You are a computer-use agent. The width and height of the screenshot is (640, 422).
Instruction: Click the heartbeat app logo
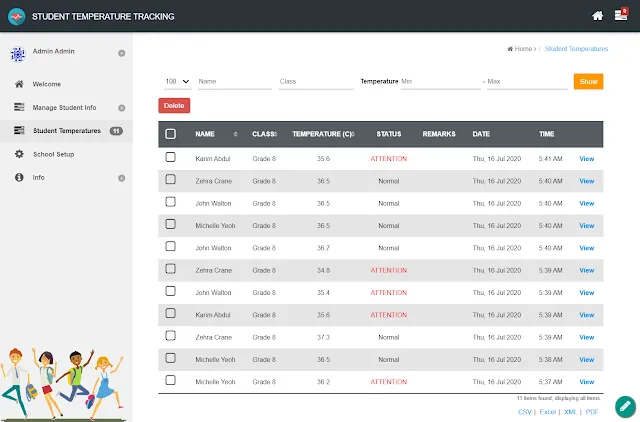click(x=16, y=17)
